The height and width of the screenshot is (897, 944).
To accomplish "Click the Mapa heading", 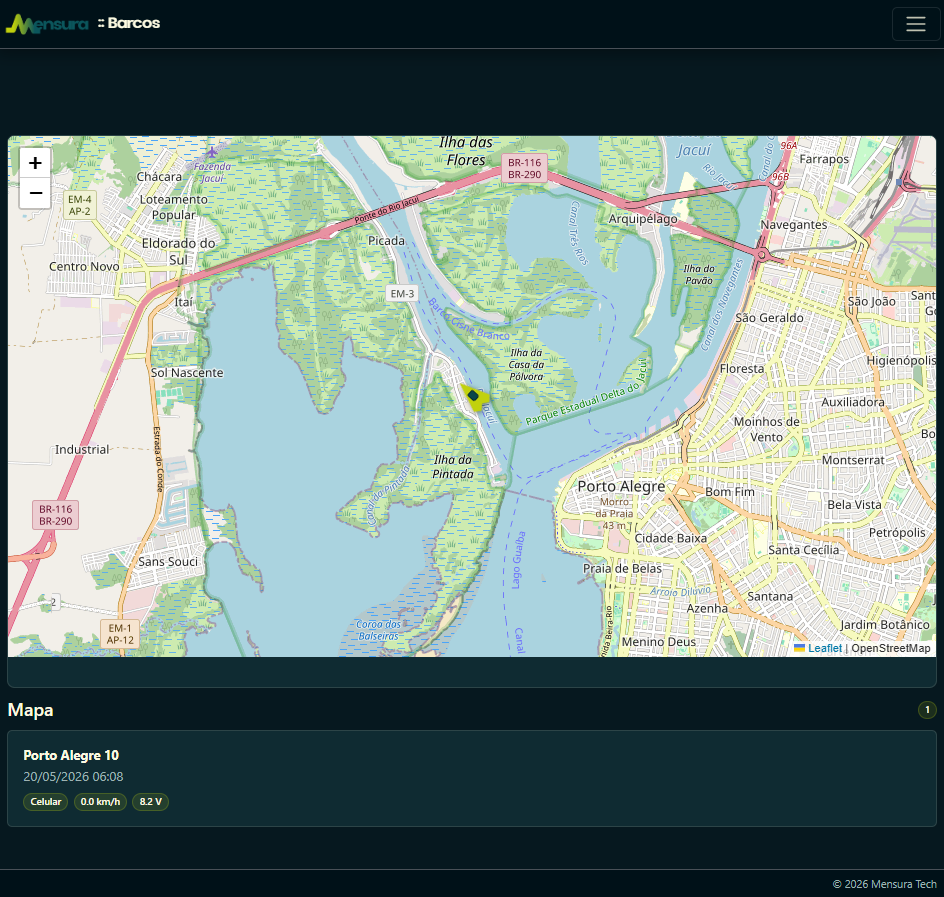I will click(x=31, y=710).
